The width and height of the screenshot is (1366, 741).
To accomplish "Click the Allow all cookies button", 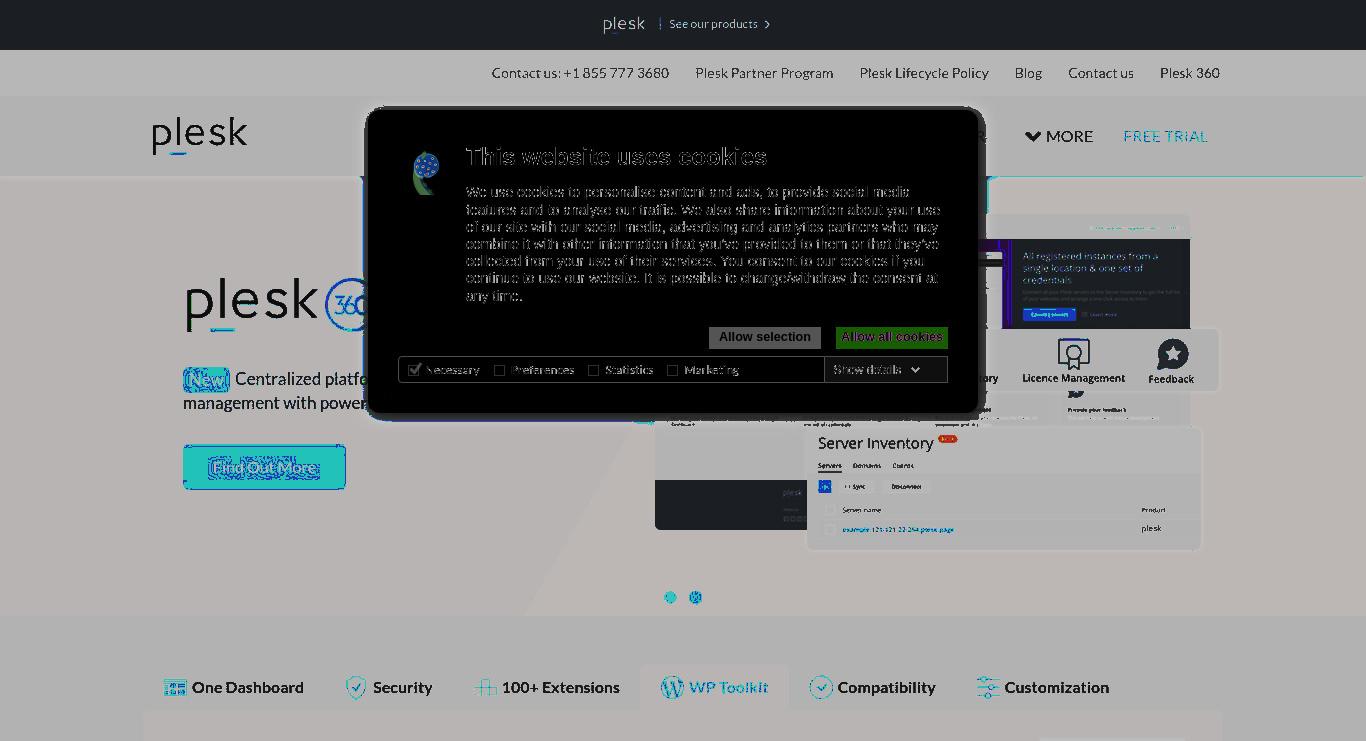I will tap(892, 337).
